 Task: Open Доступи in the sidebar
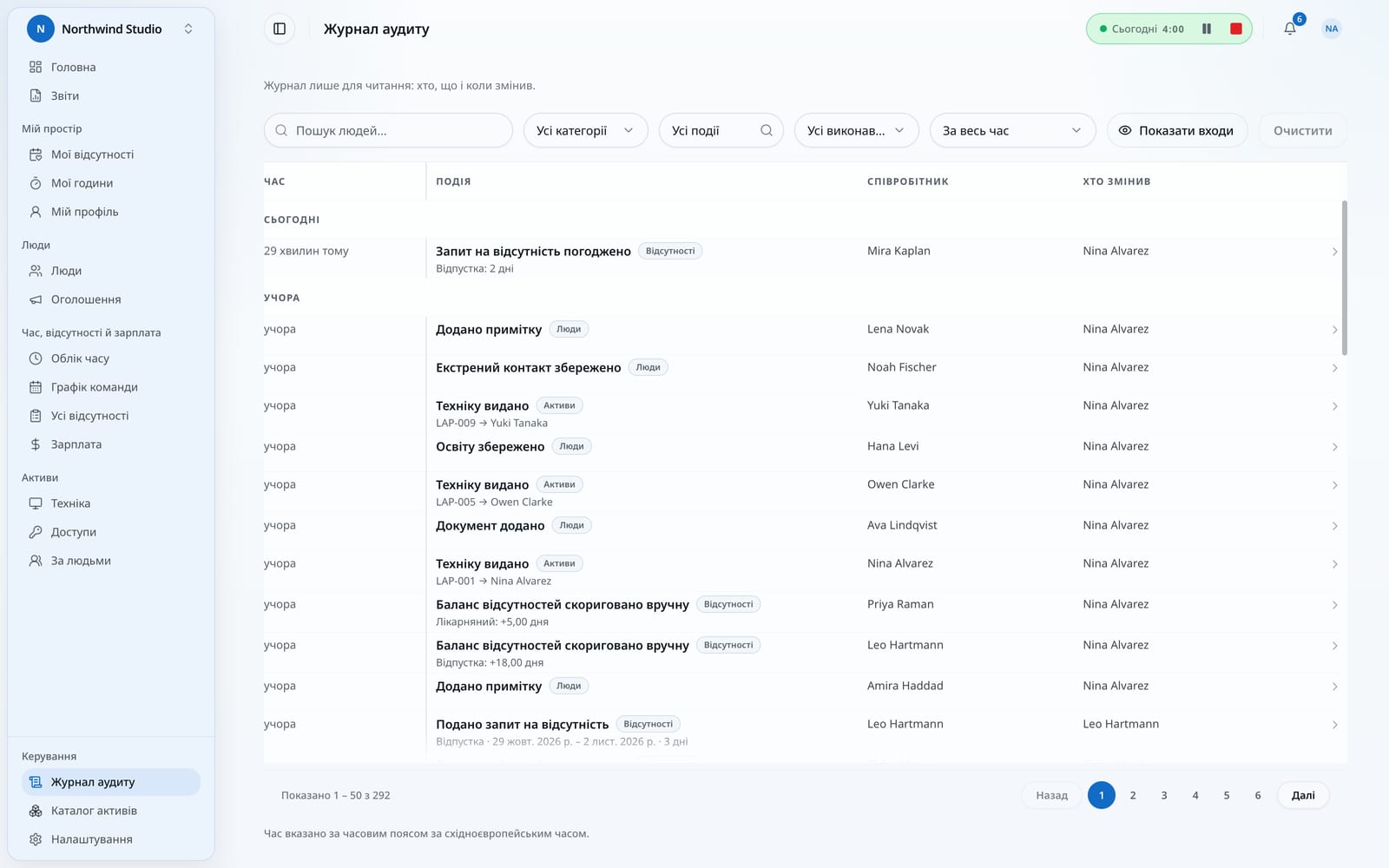pyautogui.click(x=111, y=532)
